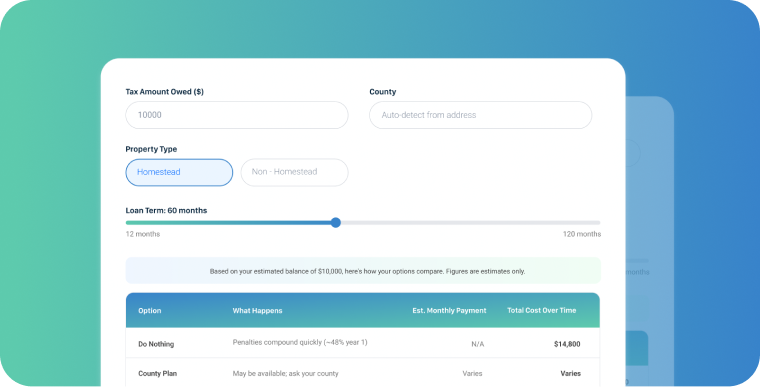760x387 pixels.
Task: Click the 'Loan Term: 60 months' label
Action: (x=166, y=210)
